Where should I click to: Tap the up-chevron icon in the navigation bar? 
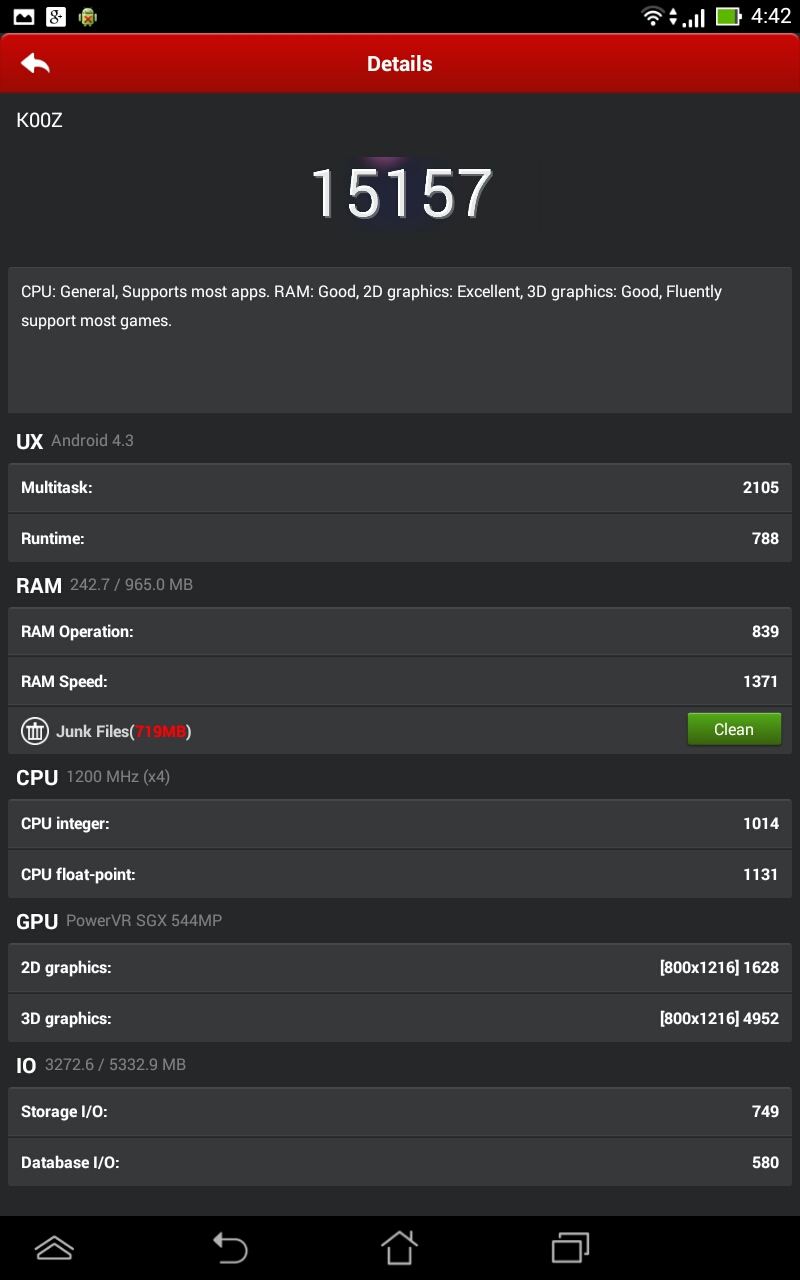coord(54,1247)
